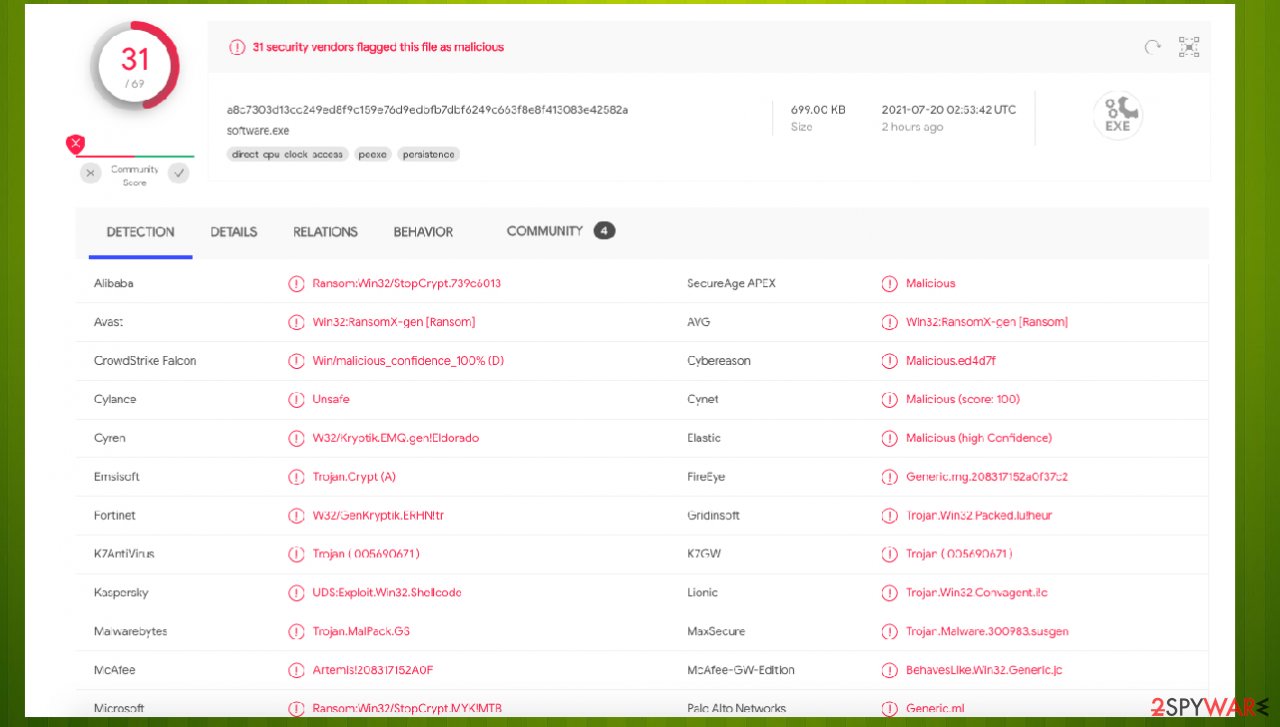Viewport: 1280px width, 727px height.
Task: Click the warning icon in the Alibaba detection row
Action: pyautogui.click(x=296, y=284)
